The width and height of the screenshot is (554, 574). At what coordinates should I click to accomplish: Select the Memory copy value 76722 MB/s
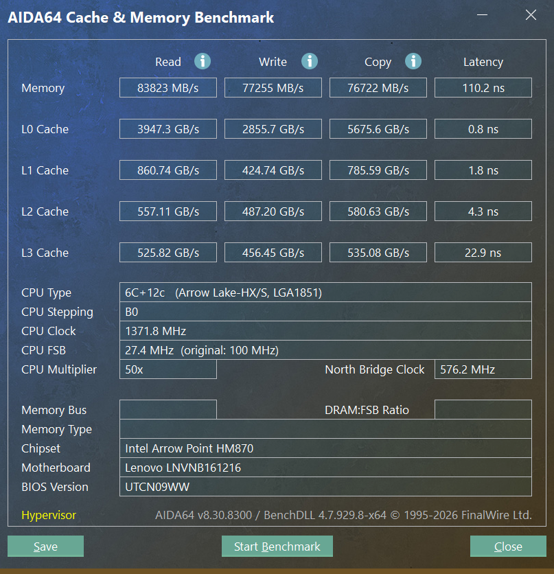pos(378,87)
